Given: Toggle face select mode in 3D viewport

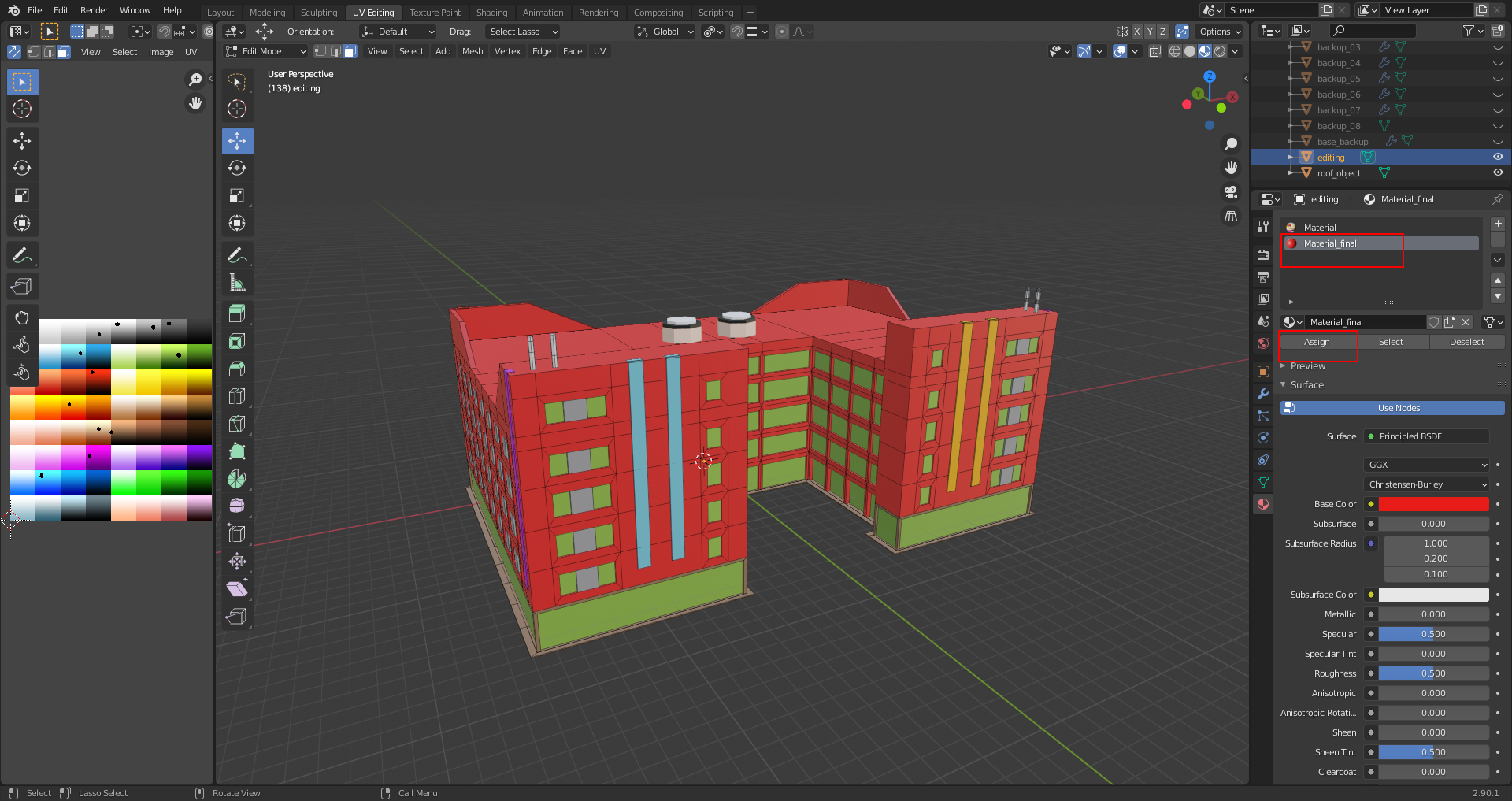Looking at the screenshot, I should pos(350,51).
